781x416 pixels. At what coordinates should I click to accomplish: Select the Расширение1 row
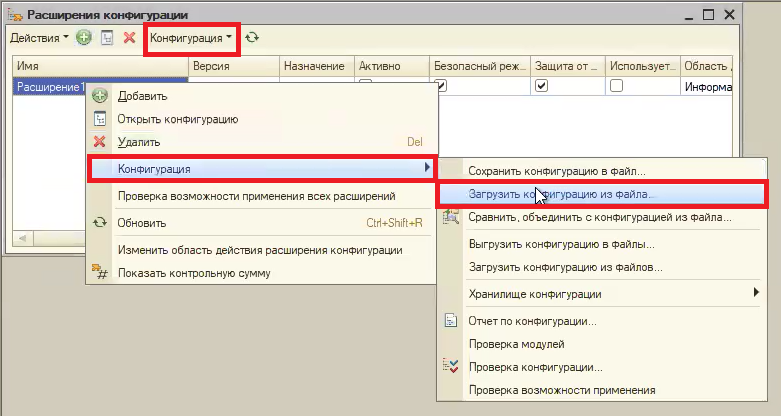click(50, 87)
